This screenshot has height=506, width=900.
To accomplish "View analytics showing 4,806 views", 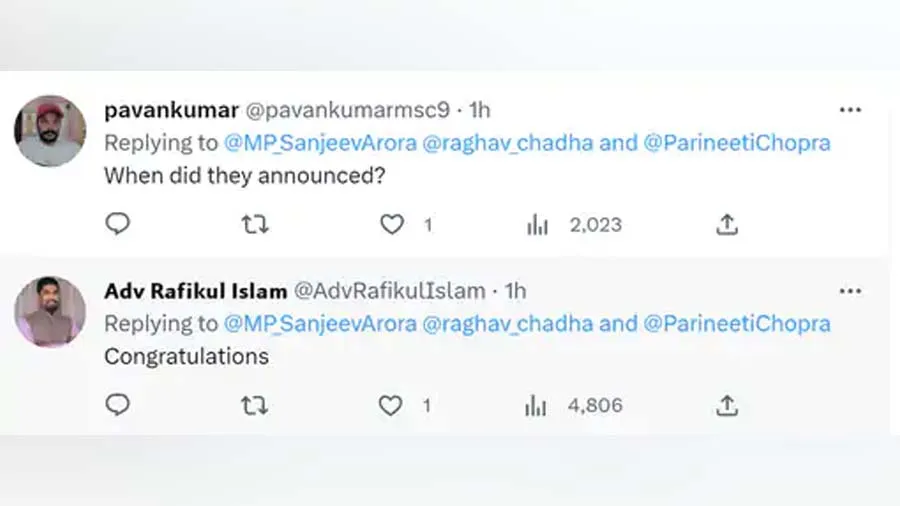I will click(537, 405).
